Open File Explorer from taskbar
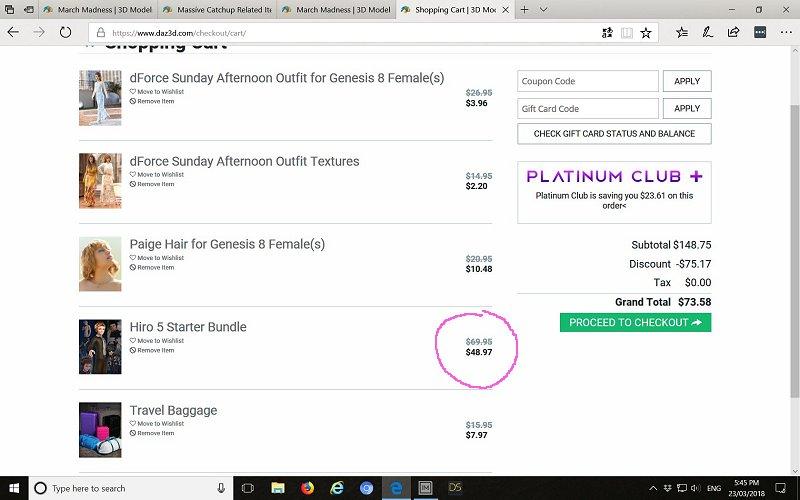 pos(277,488)
